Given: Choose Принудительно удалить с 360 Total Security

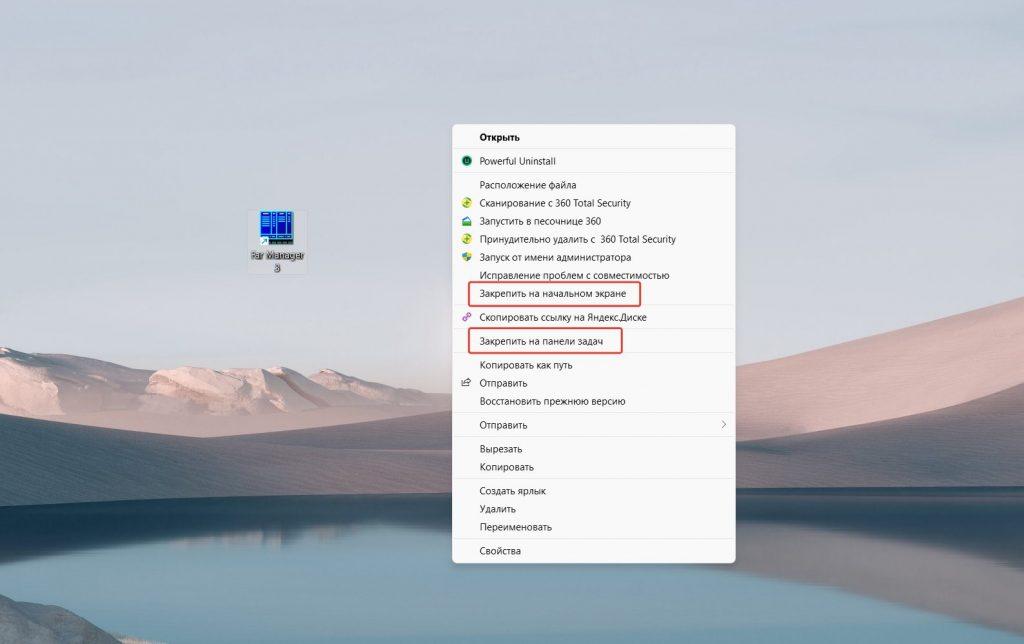Looking at the screenshot, I should (x=593, y=239).
